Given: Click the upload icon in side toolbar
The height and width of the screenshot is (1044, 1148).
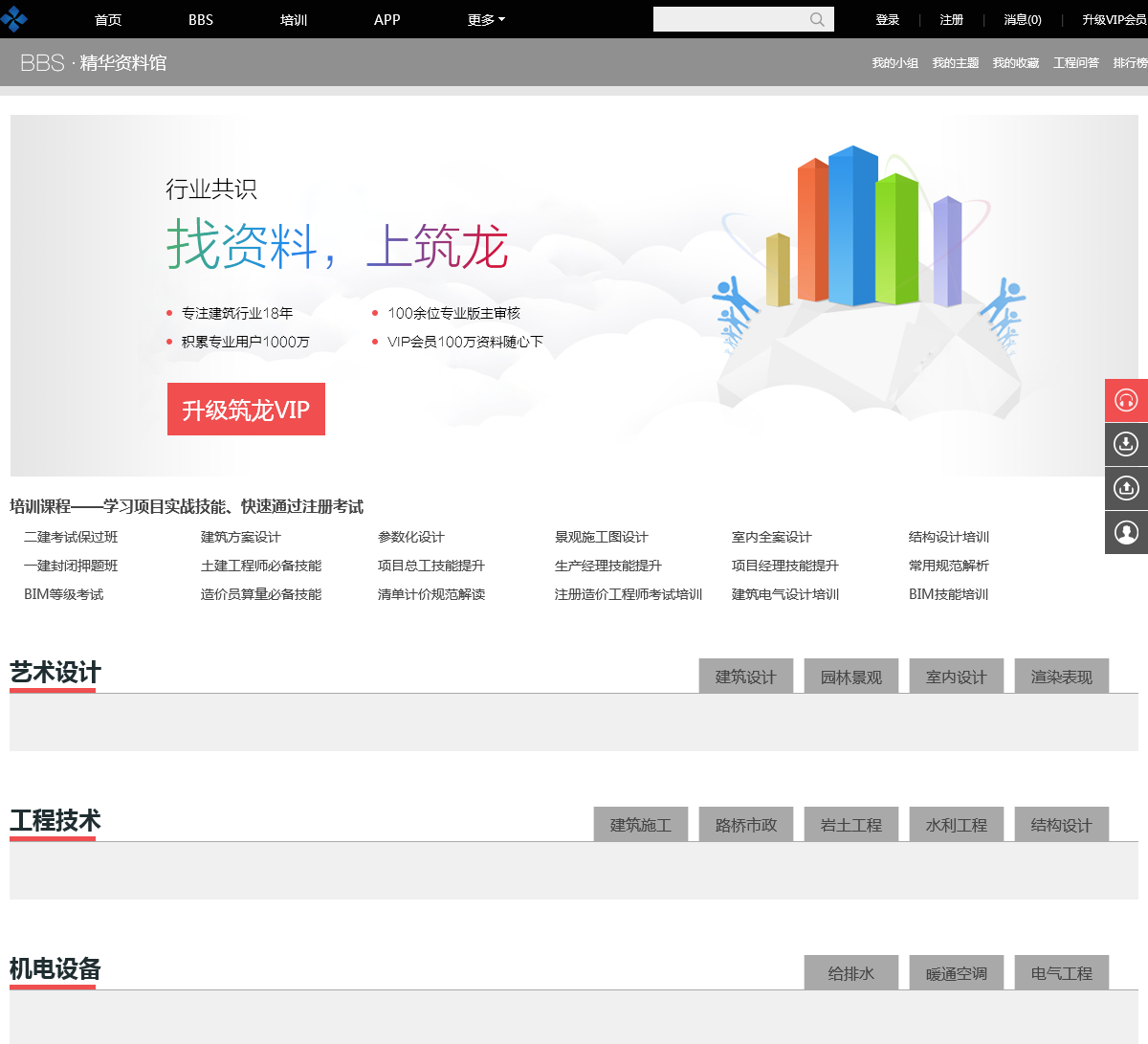Looking at the screenshot, I should (1126, 488).
